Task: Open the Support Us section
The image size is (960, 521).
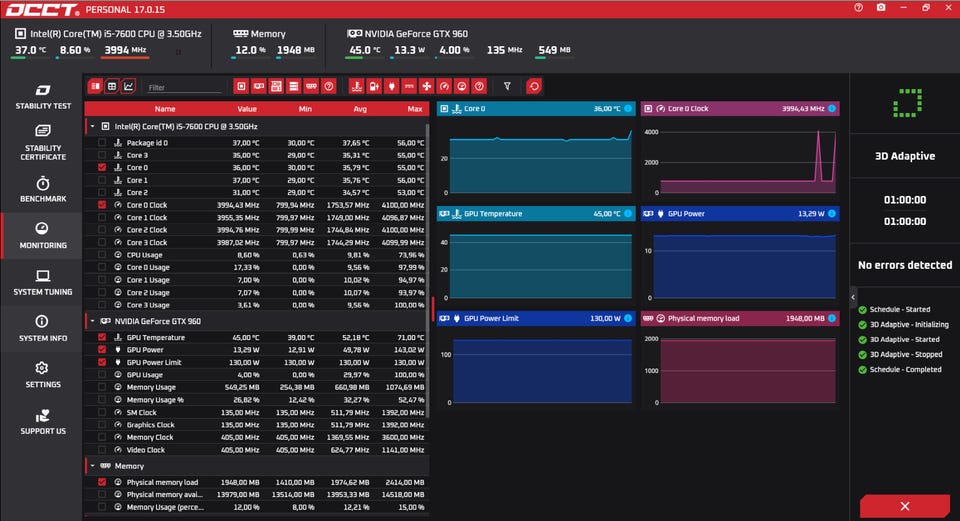Action: [42, 422]
